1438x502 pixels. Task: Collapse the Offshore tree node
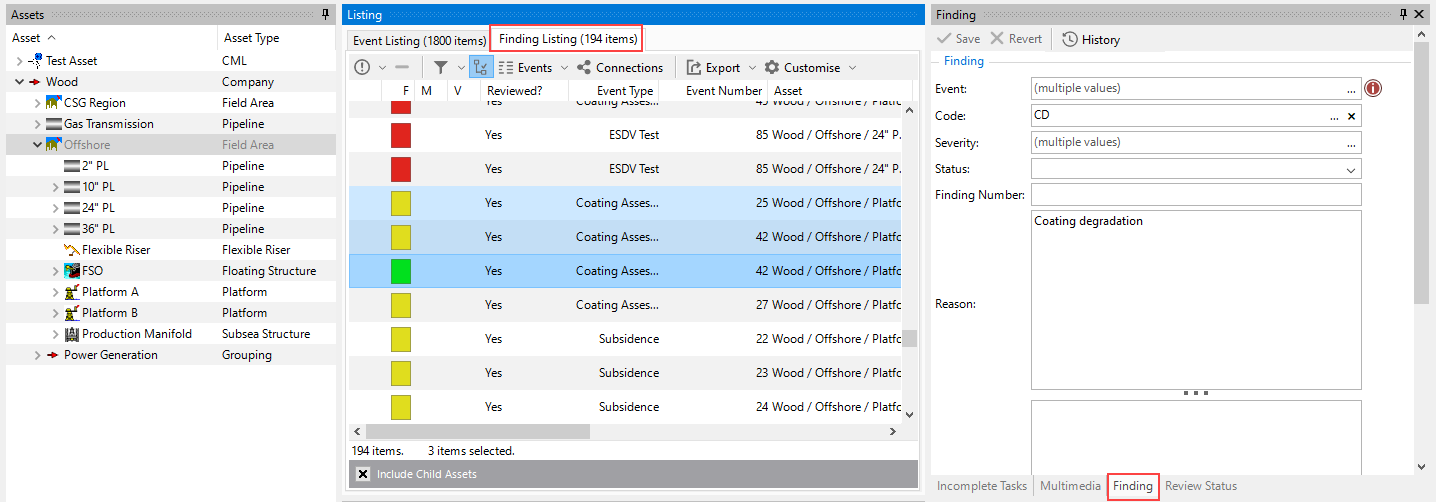[38, 145]
